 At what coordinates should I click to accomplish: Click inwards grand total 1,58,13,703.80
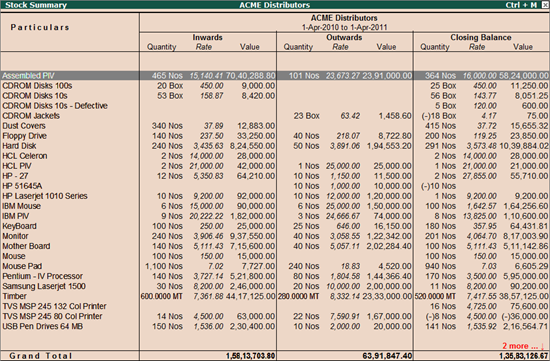(x=250, y=356)
